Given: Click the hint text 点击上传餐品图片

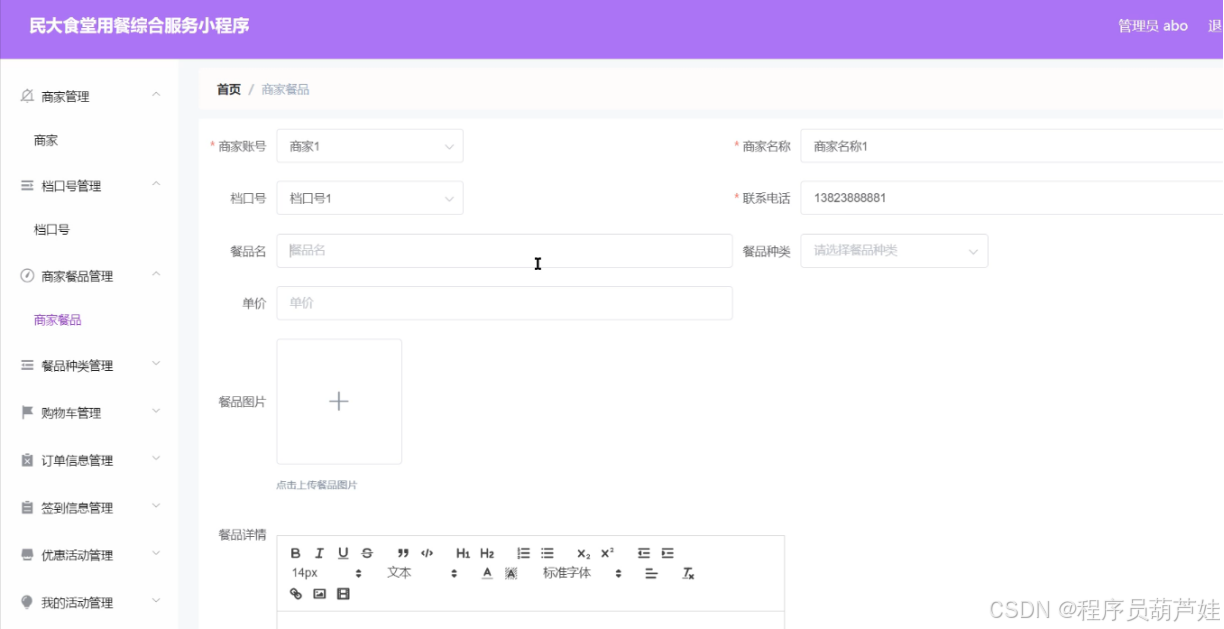Looking at the screenshot, I should point(317,485).
